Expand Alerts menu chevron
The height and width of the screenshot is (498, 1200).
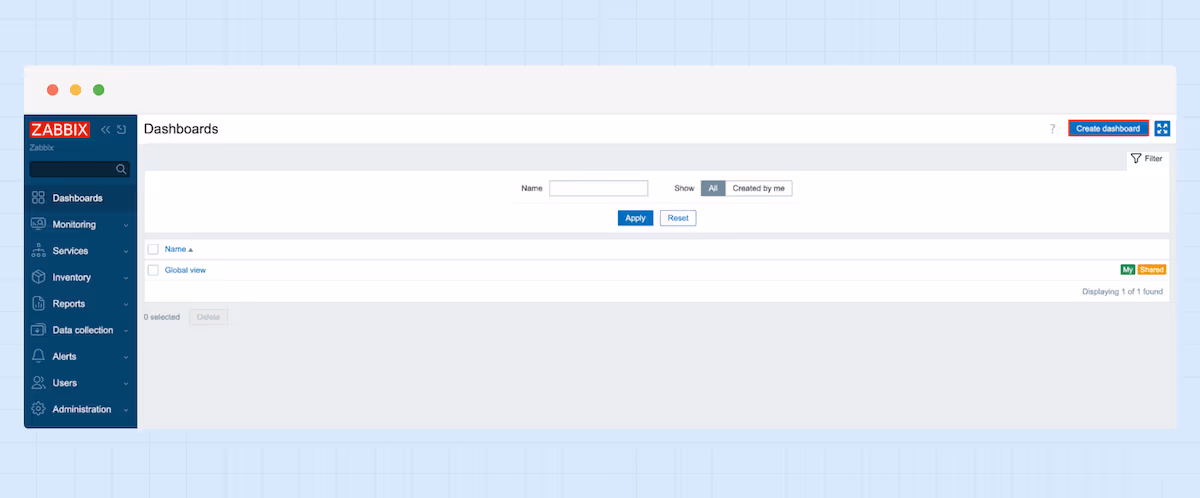(126, 357)
